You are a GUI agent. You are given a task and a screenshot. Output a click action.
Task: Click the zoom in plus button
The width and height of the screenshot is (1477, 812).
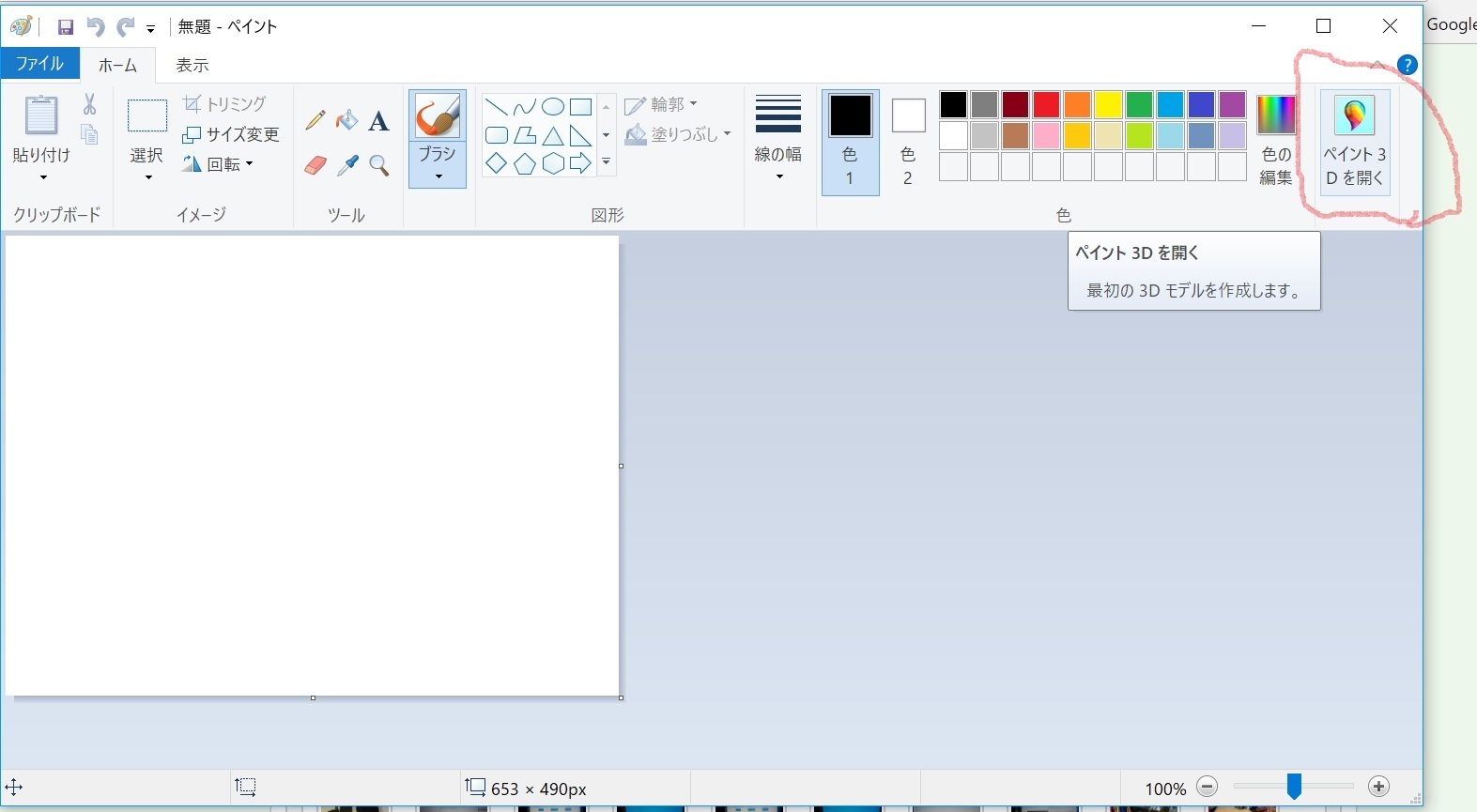[1378, 787]
